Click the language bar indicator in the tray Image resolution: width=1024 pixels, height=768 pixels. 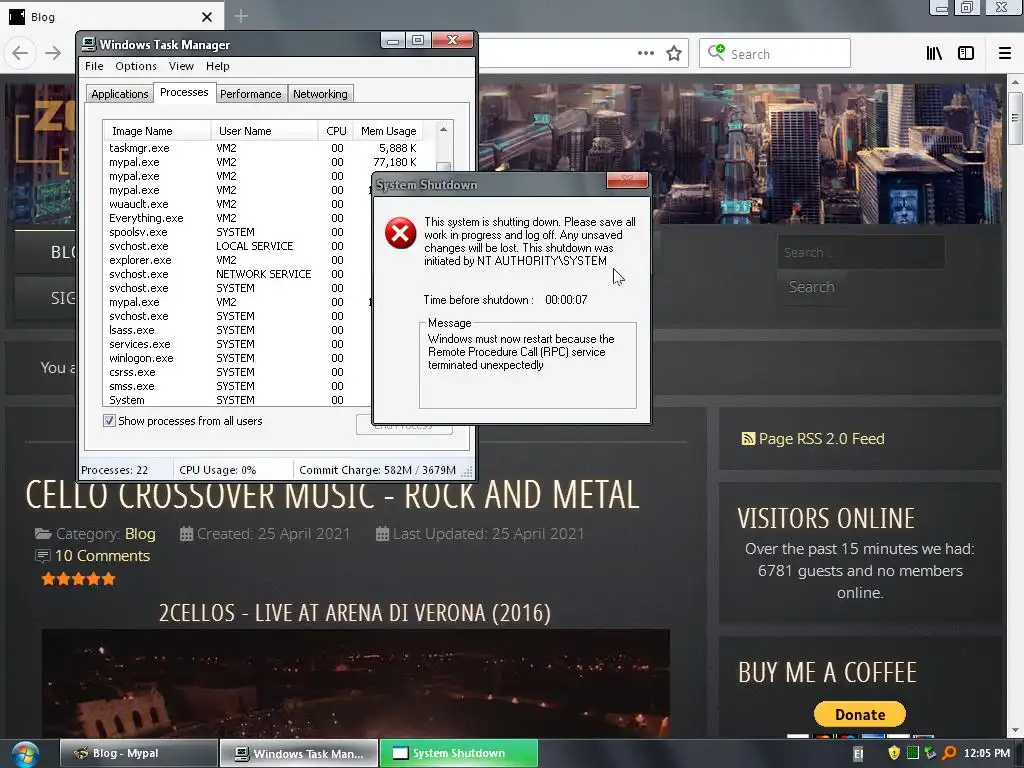click(x=857, y=754)
